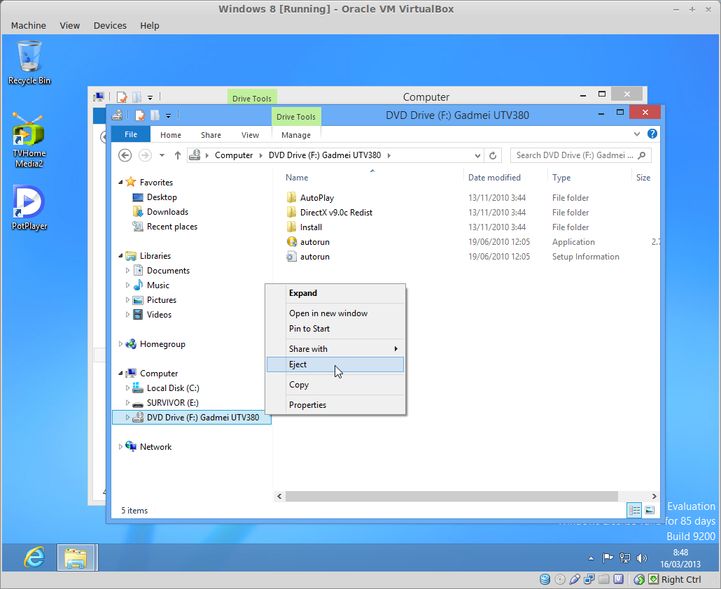721x589 pixels.
Task: Click the Forward navigation arrow
Action: click(x=145, y=155)
